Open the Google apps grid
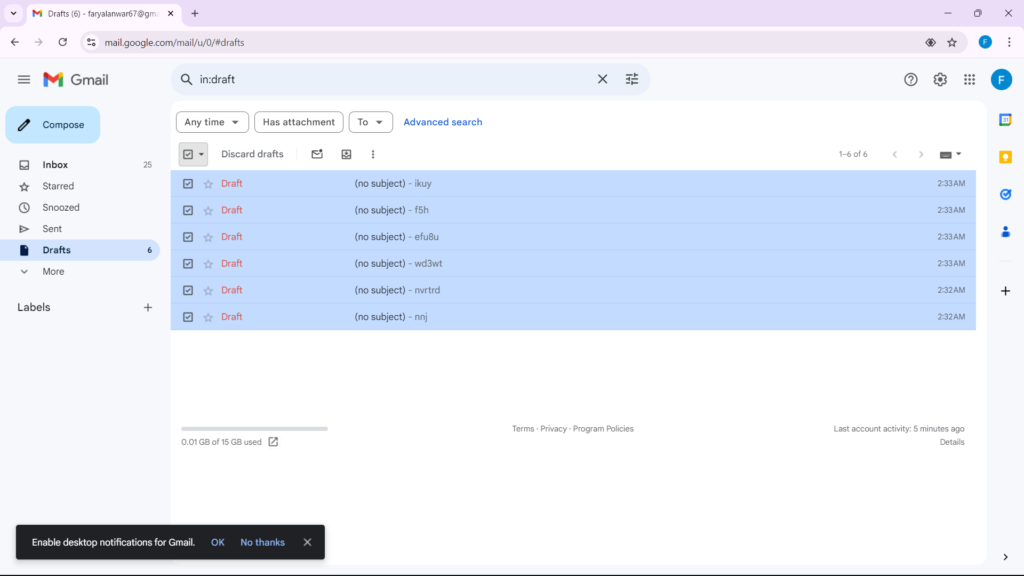The image size is (1024, 576). 969,79
